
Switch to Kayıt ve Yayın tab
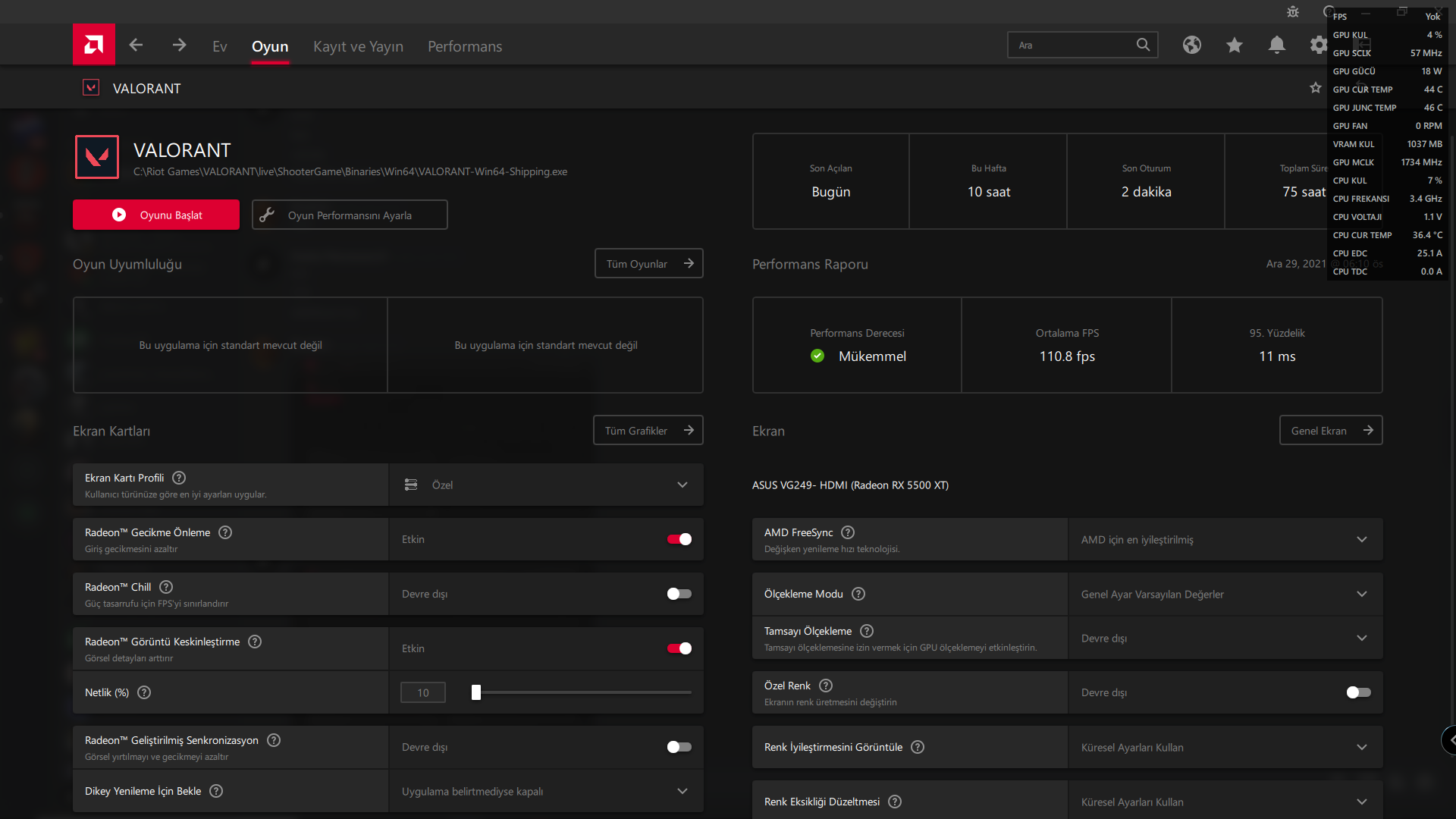358,46
